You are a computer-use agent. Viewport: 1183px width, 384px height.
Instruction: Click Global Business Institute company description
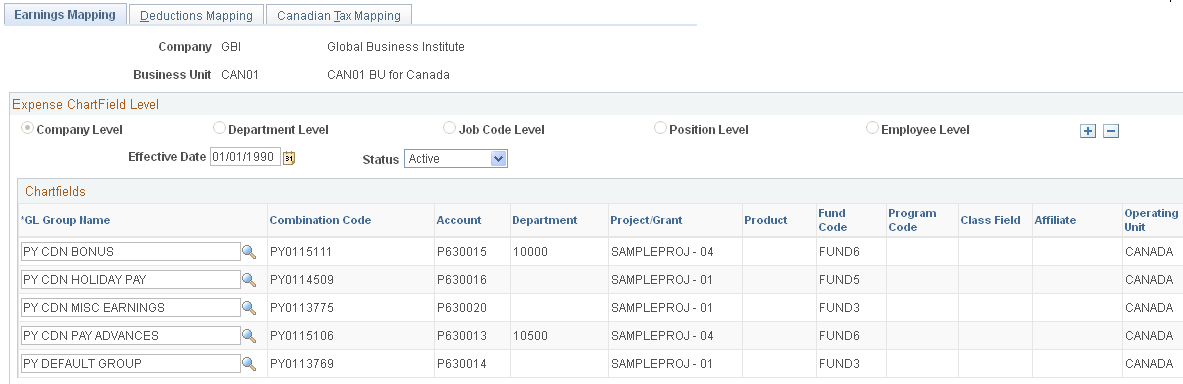click(x=395, y=47)
